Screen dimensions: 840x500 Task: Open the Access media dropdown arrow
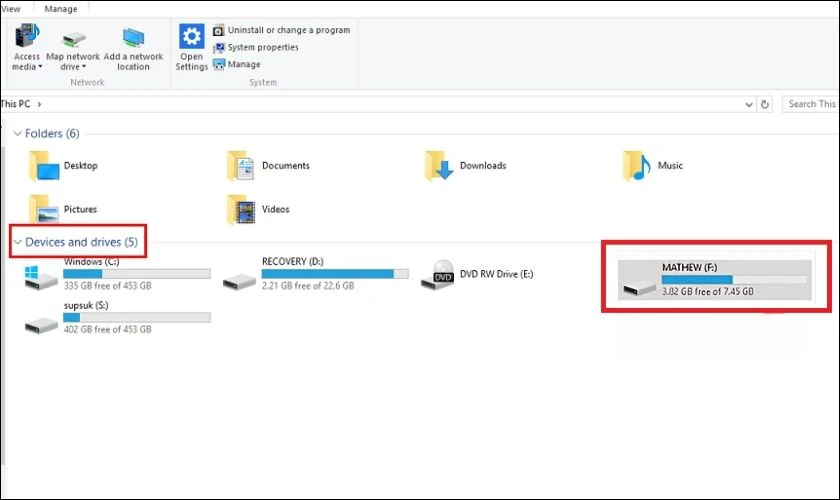(x=40, y=67)
